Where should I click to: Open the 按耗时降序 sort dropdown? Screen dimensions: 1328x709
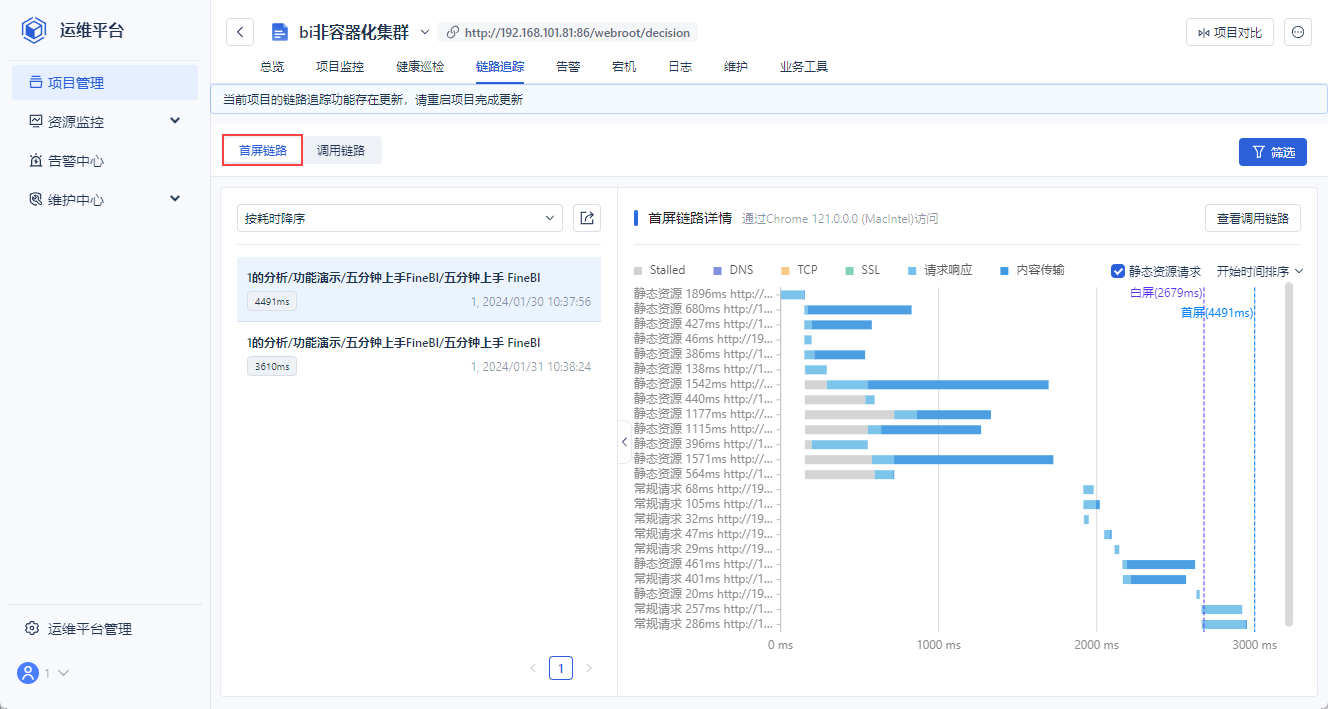[x=400, y=218]
